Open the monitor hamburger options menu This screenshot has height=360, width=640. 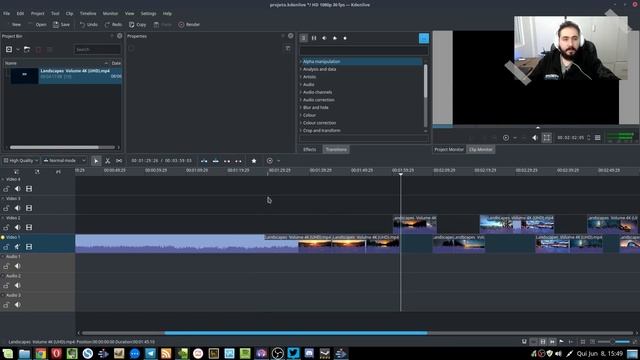pyautogui.click(x=598, y=138)
